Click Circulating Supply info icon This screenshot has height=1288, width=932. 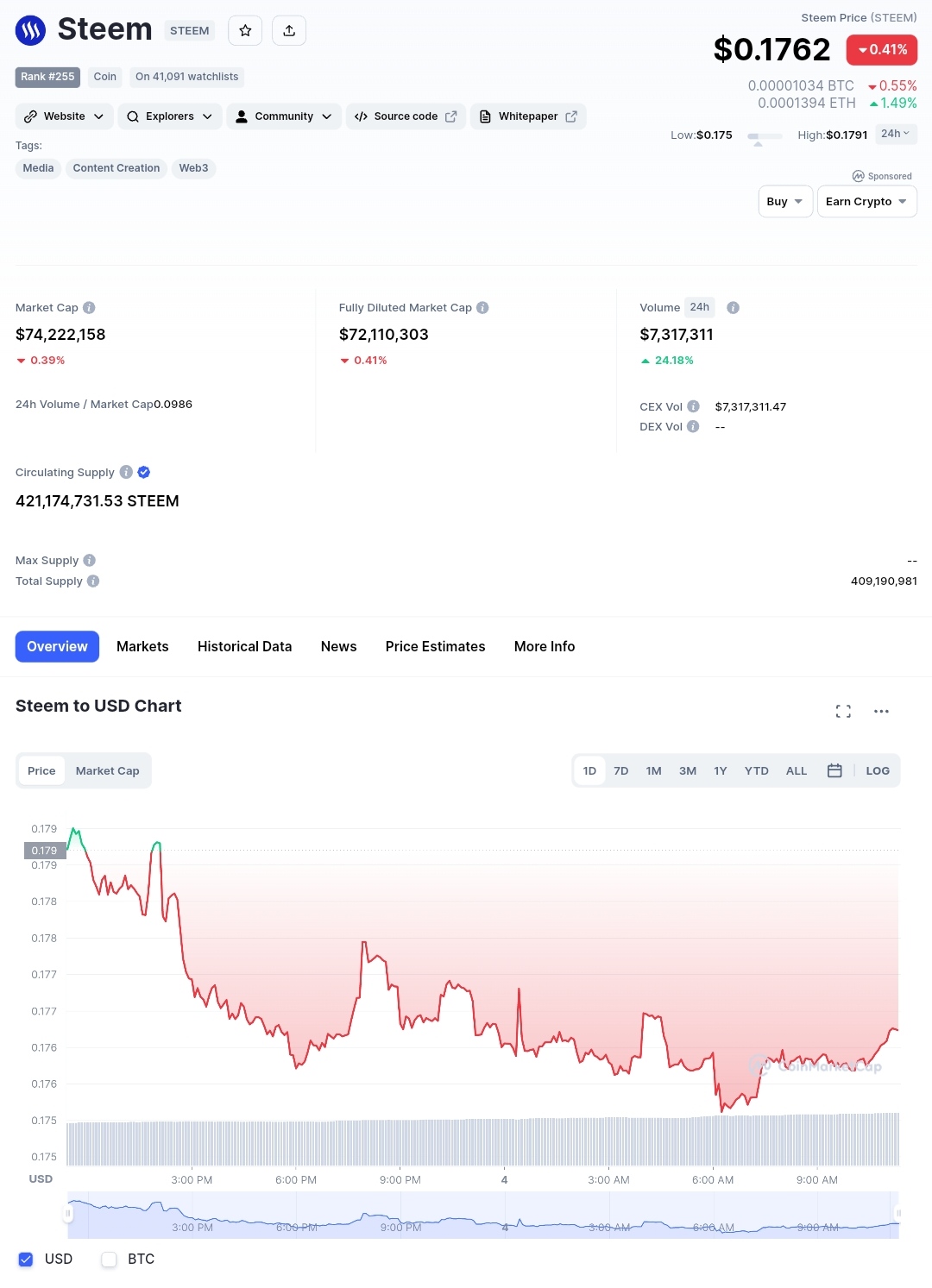click(126, 472)
